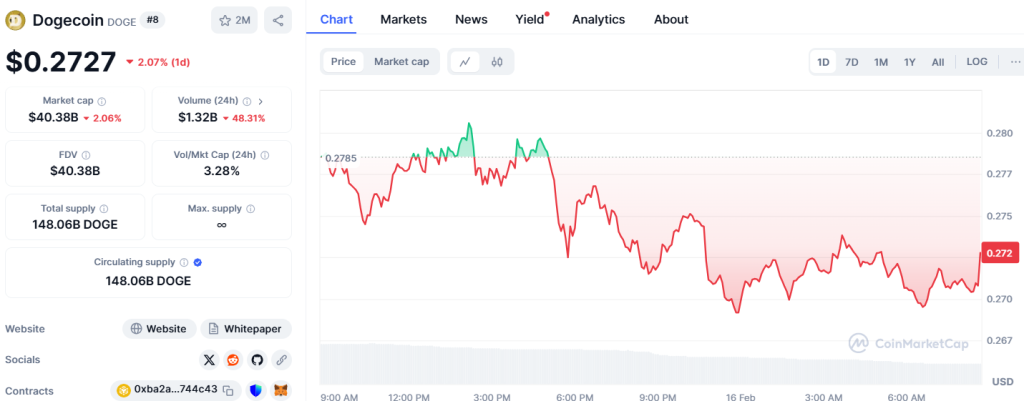This screenshot has width=1024, height=401.
Task: Select the Price chart toggle
Action: (343, 62)
